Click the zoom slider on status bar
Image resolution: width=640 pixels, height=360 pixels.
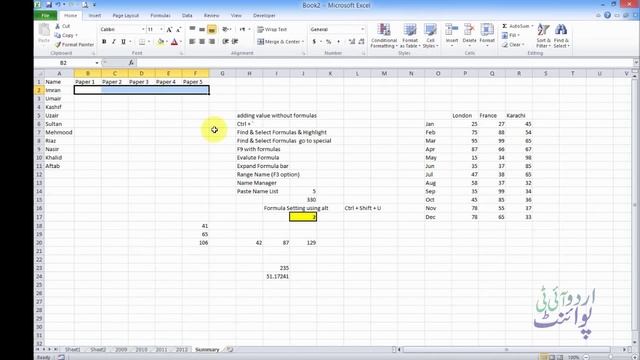611,357
